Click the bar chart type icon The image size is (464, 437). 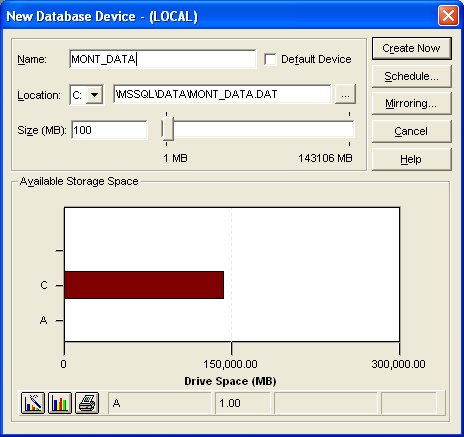tap(60, 403)
